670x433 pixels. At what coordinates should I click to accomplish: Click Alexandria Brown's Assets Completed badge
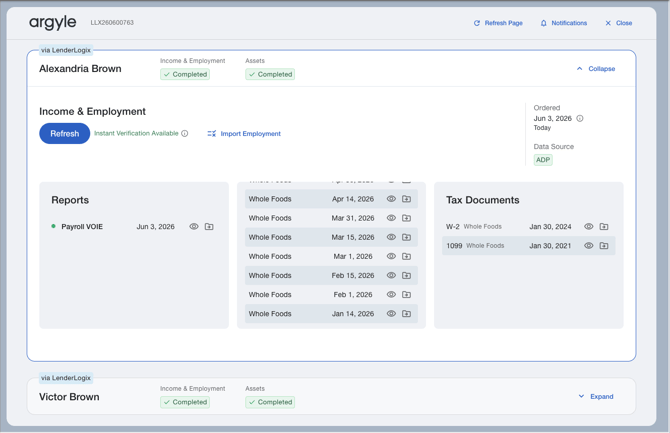pyautogui.click(x=270, y=74)
